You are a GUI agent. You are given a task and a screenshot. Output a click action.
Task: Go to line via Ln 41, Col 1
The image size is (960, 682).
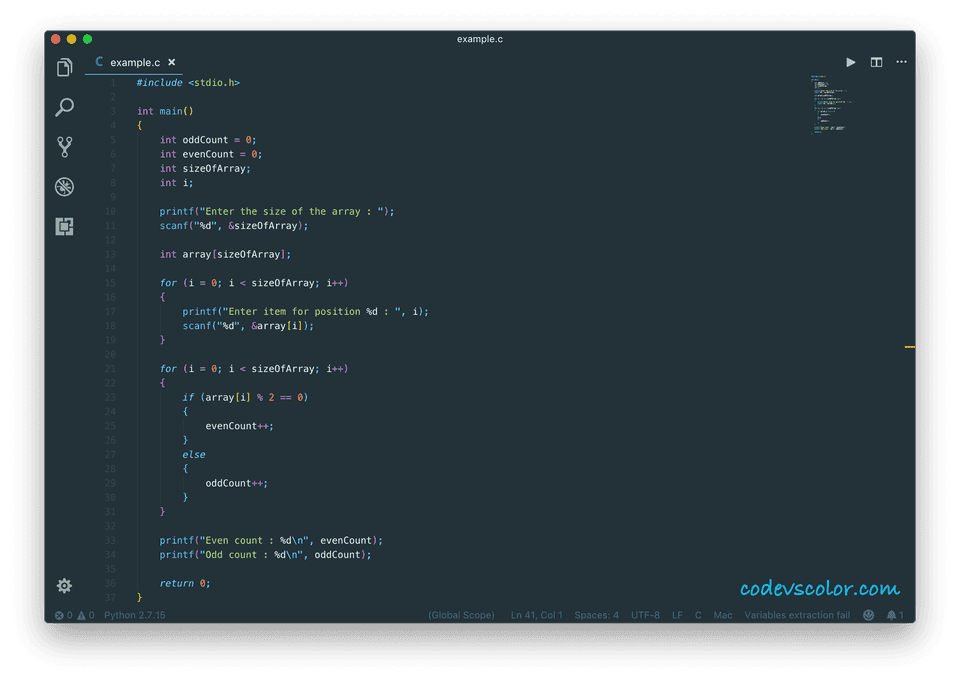click(x=537, y=615)
